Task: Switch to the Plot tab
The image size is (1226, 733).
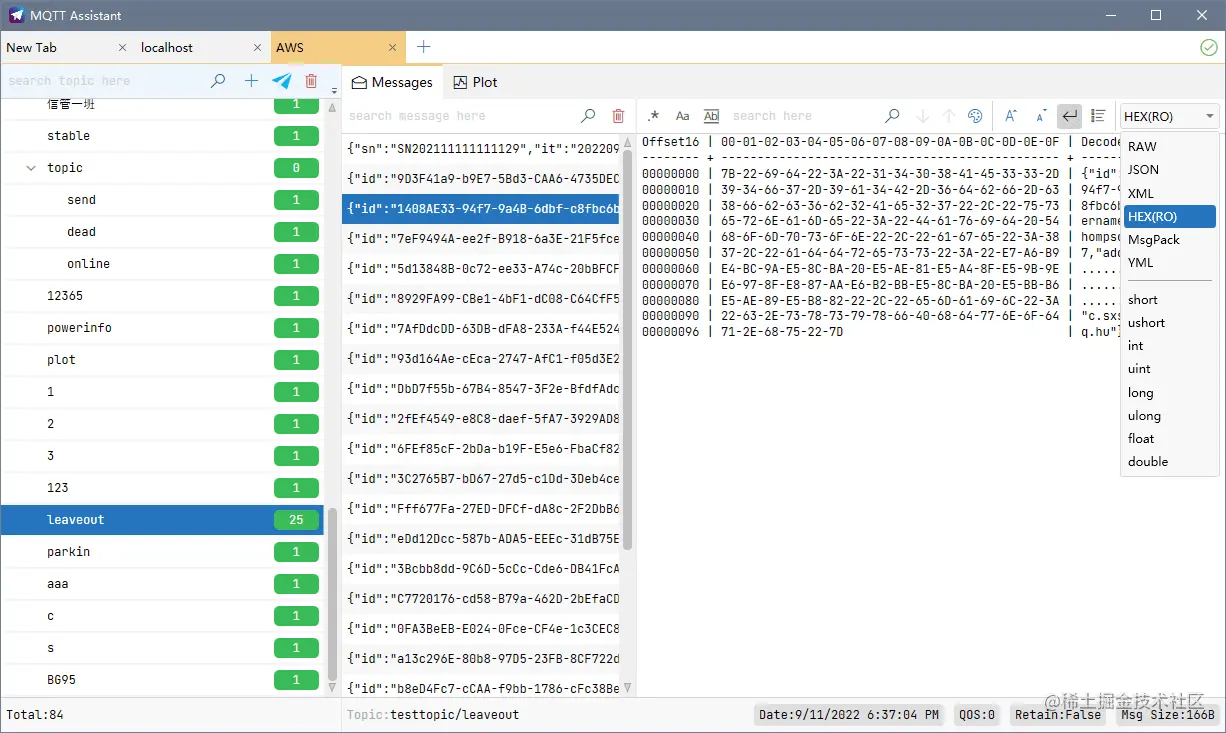Action: [x=475, y=82]
